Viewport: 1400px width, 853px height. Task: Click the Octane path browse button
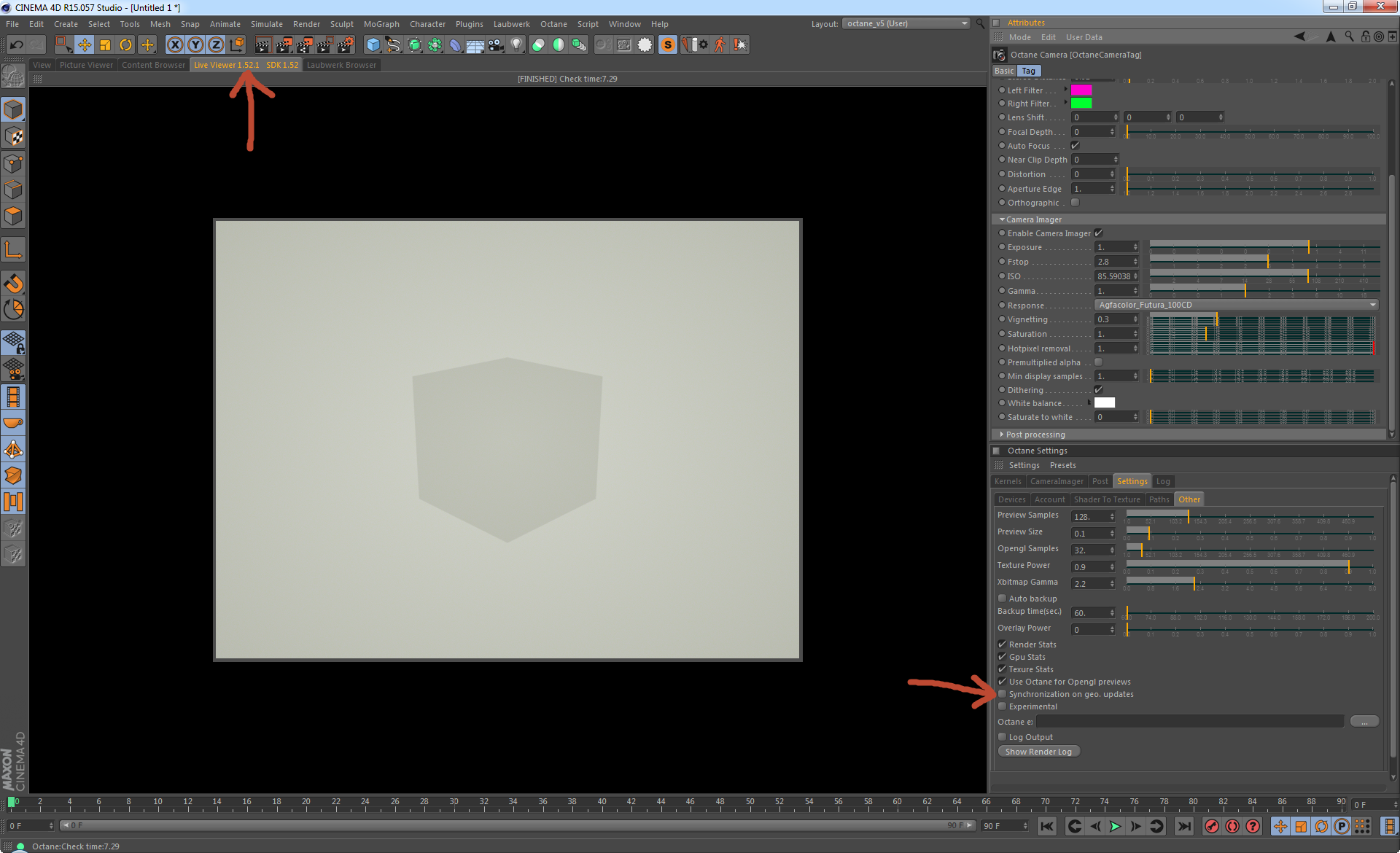pos(1364,722)
